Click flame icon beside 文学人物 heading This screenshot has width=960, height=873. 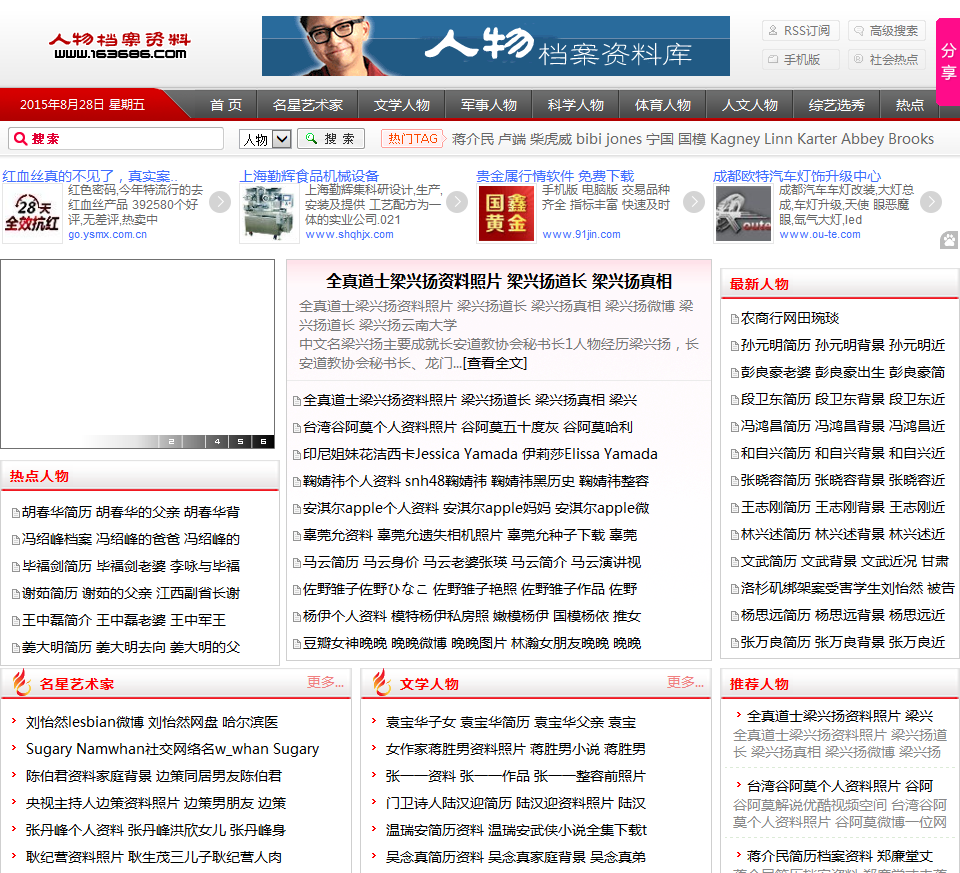pos(381,682)
